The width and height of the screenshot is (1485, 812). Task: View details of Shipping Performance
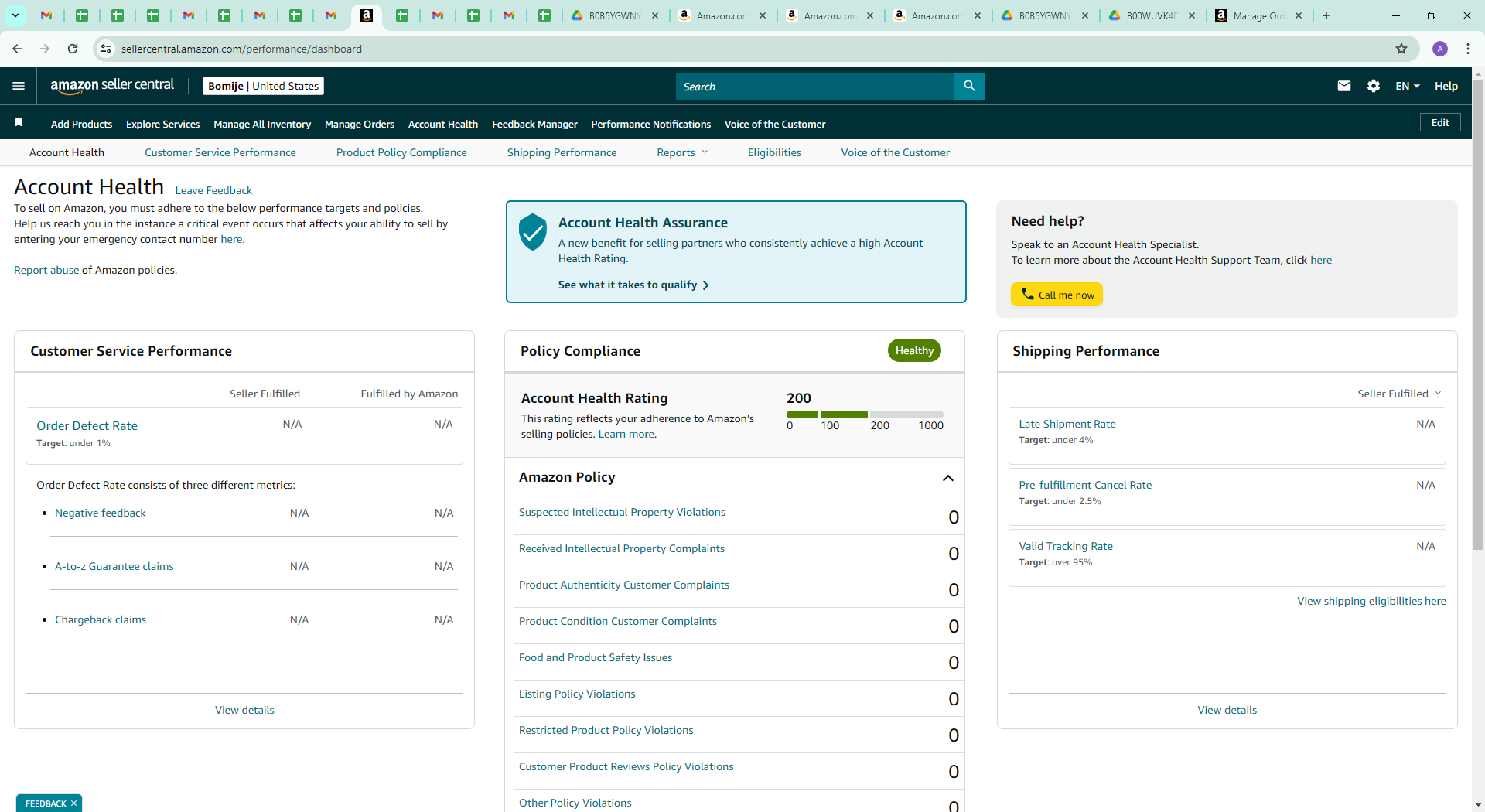coord(1227,710)
